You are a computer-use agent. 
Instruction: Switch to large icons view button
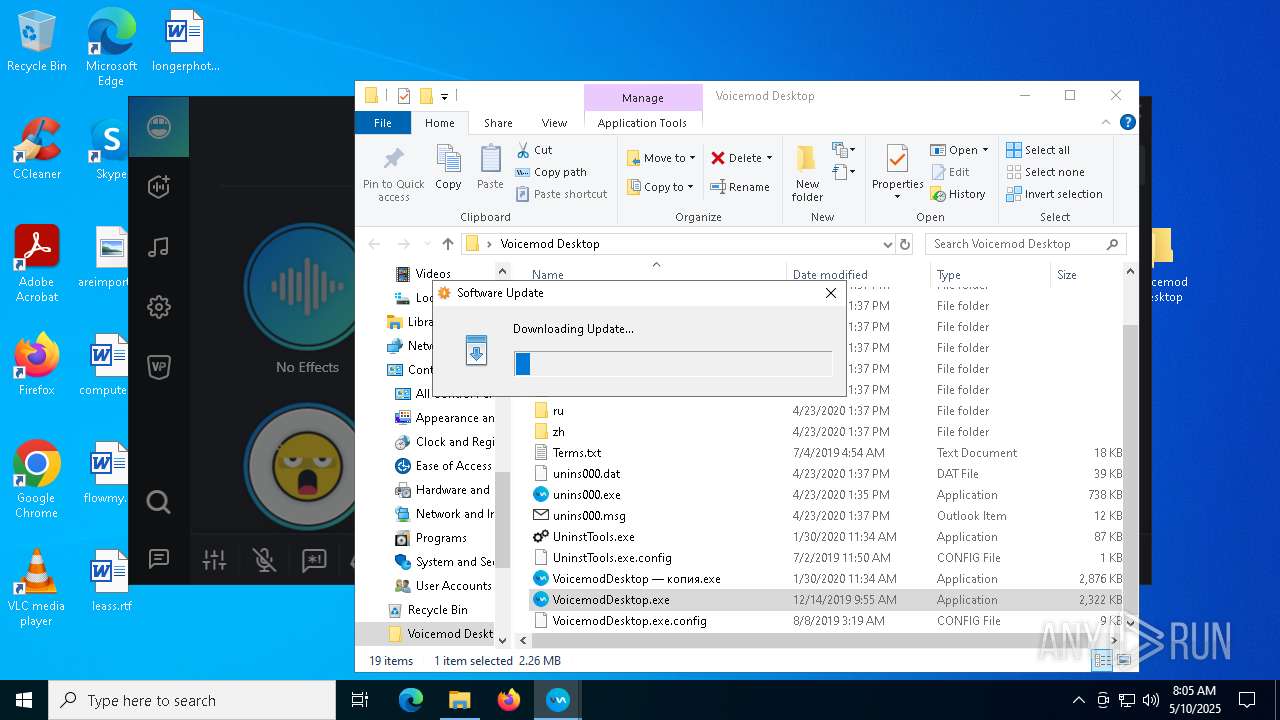[x=1124, y=660]
